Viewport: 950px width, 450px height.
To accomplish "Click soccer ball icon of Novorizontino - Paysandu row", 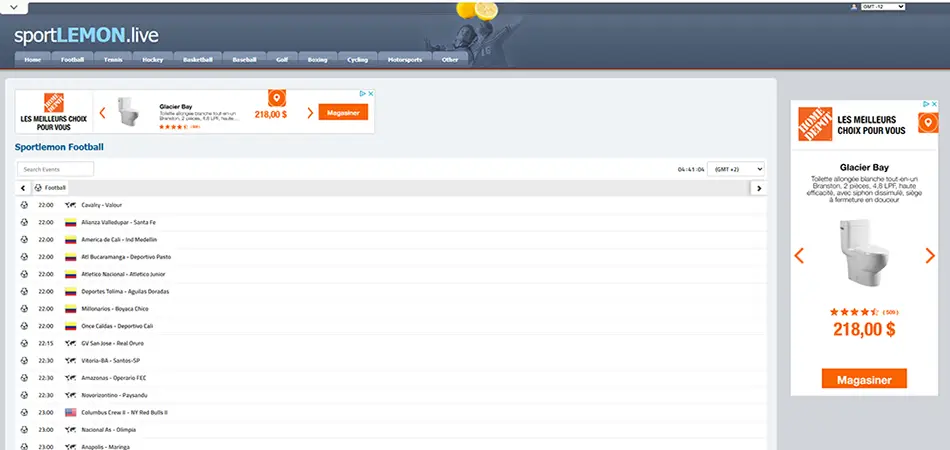I will (x=24, y=395).
